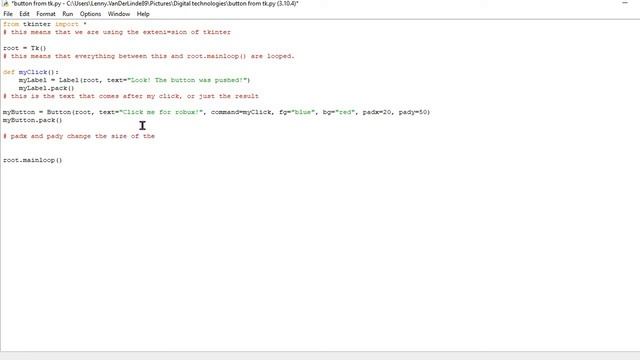Click the comment about root.mainloop() being looped
The width and height of the screenshot is (640, 360).
[149, 56]
